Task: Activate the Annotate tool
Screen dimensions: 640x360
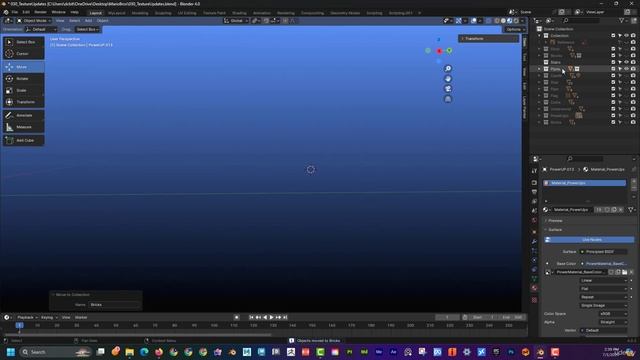Action: point(24,116)
